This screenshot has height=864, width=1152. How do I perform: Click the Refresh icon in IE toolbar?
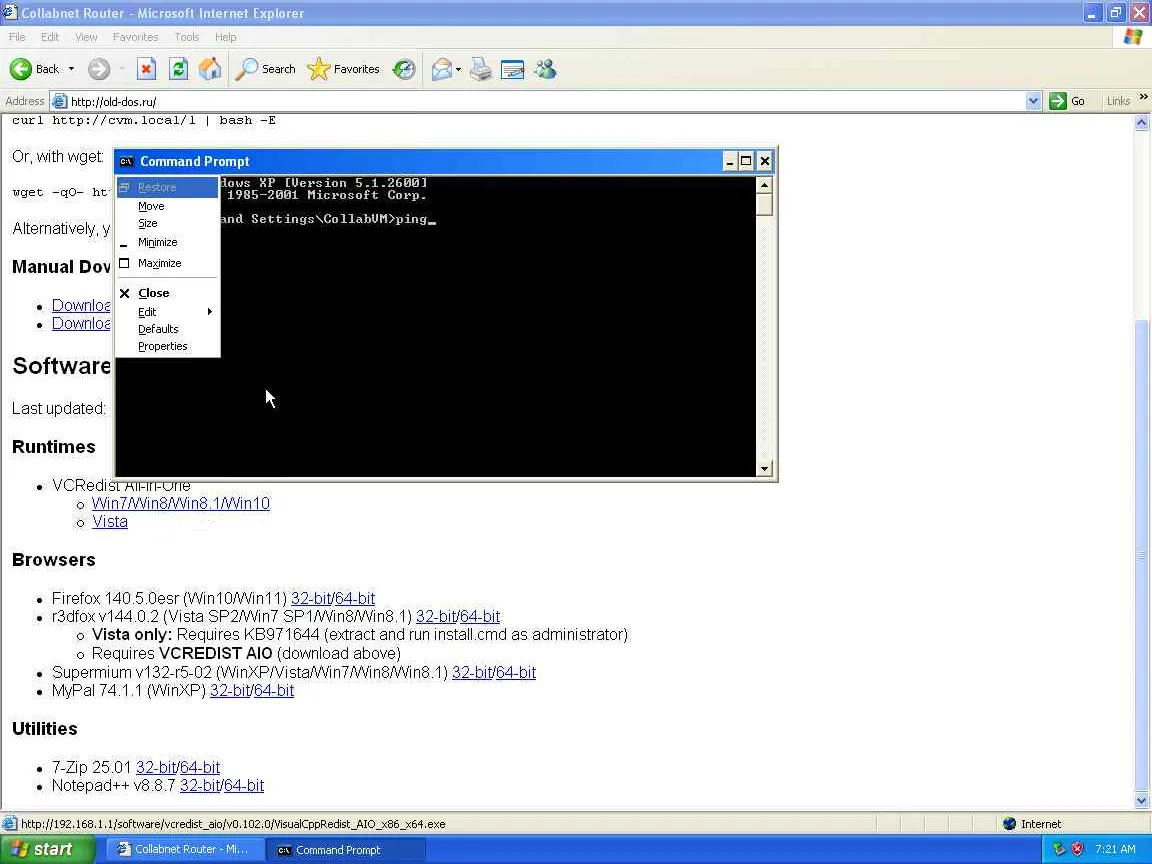(x=178, y=69)
